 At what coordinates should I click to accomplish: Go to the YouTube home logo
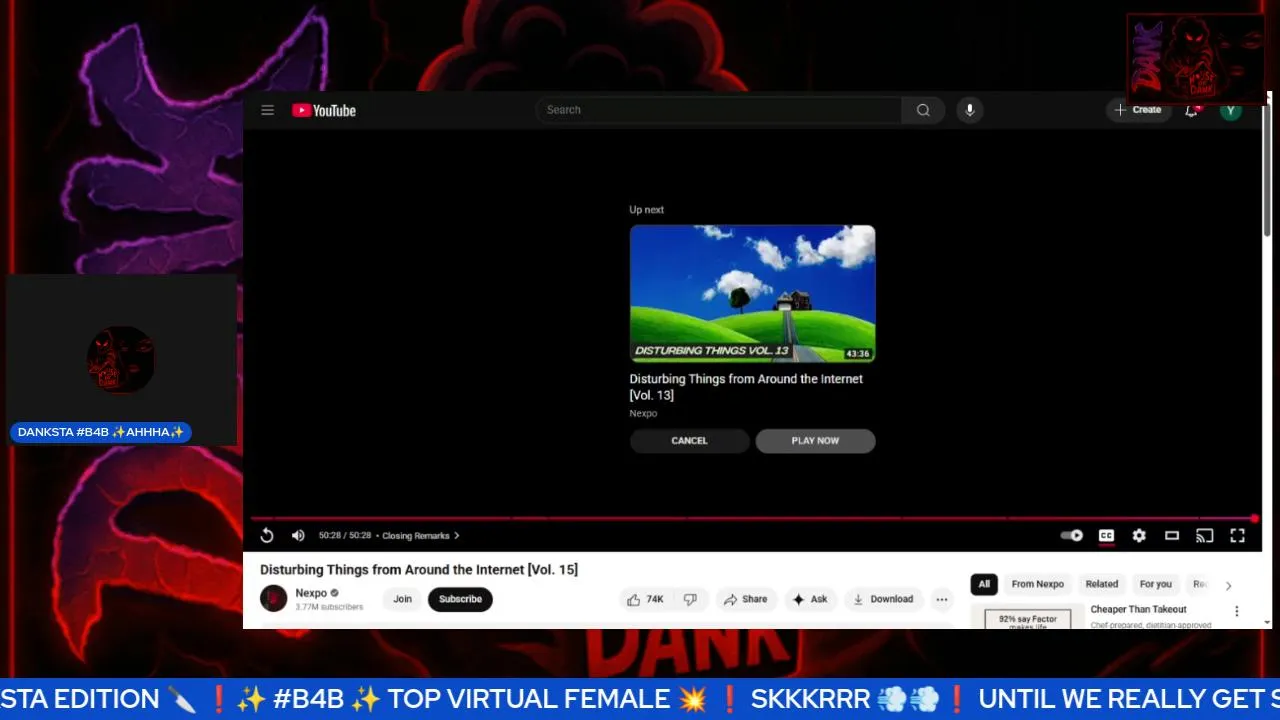click(x=324, y=110)
